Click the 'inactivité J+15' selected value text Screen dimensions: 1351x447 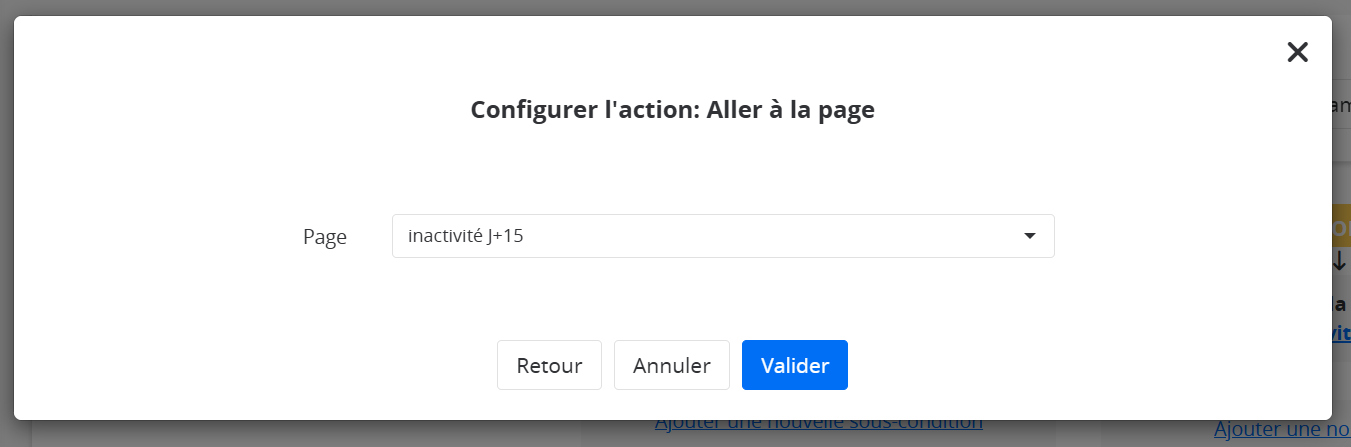click(466, 236)
